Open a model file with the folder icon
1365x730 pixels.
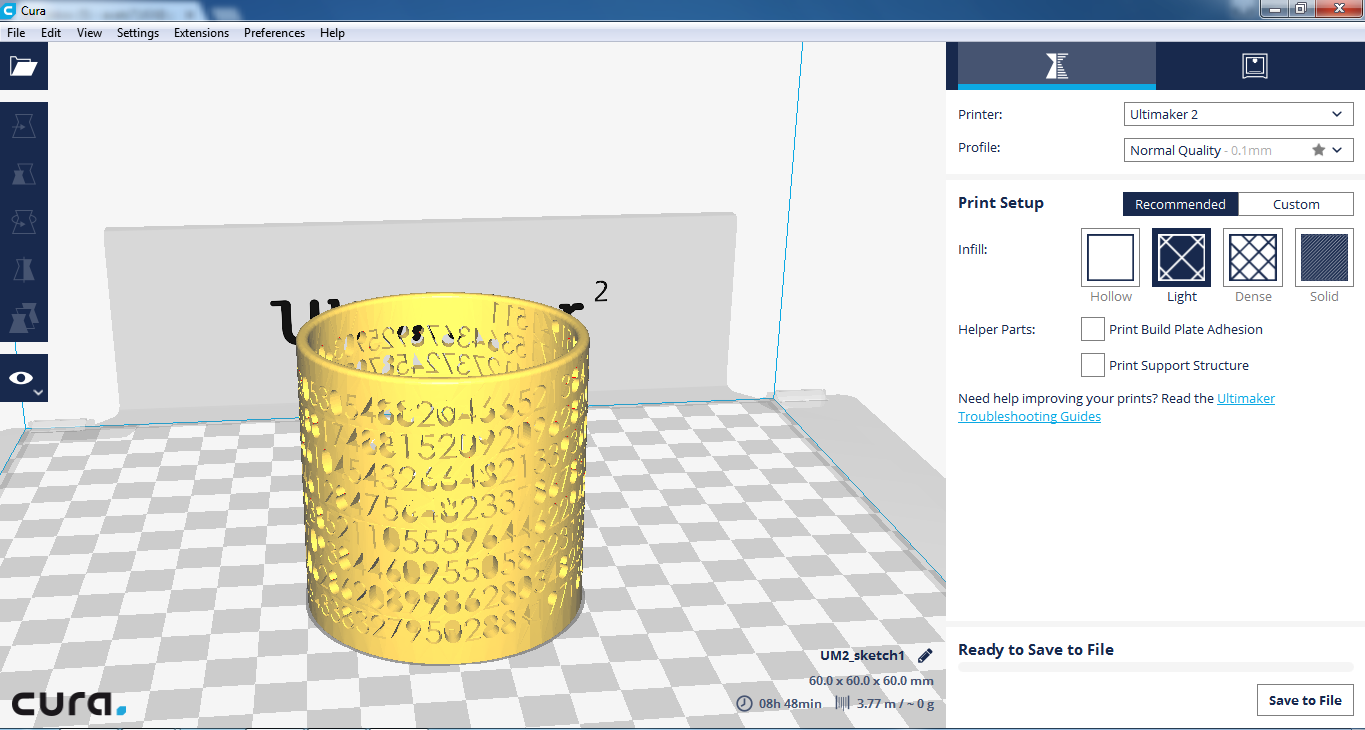coord(23,66)
